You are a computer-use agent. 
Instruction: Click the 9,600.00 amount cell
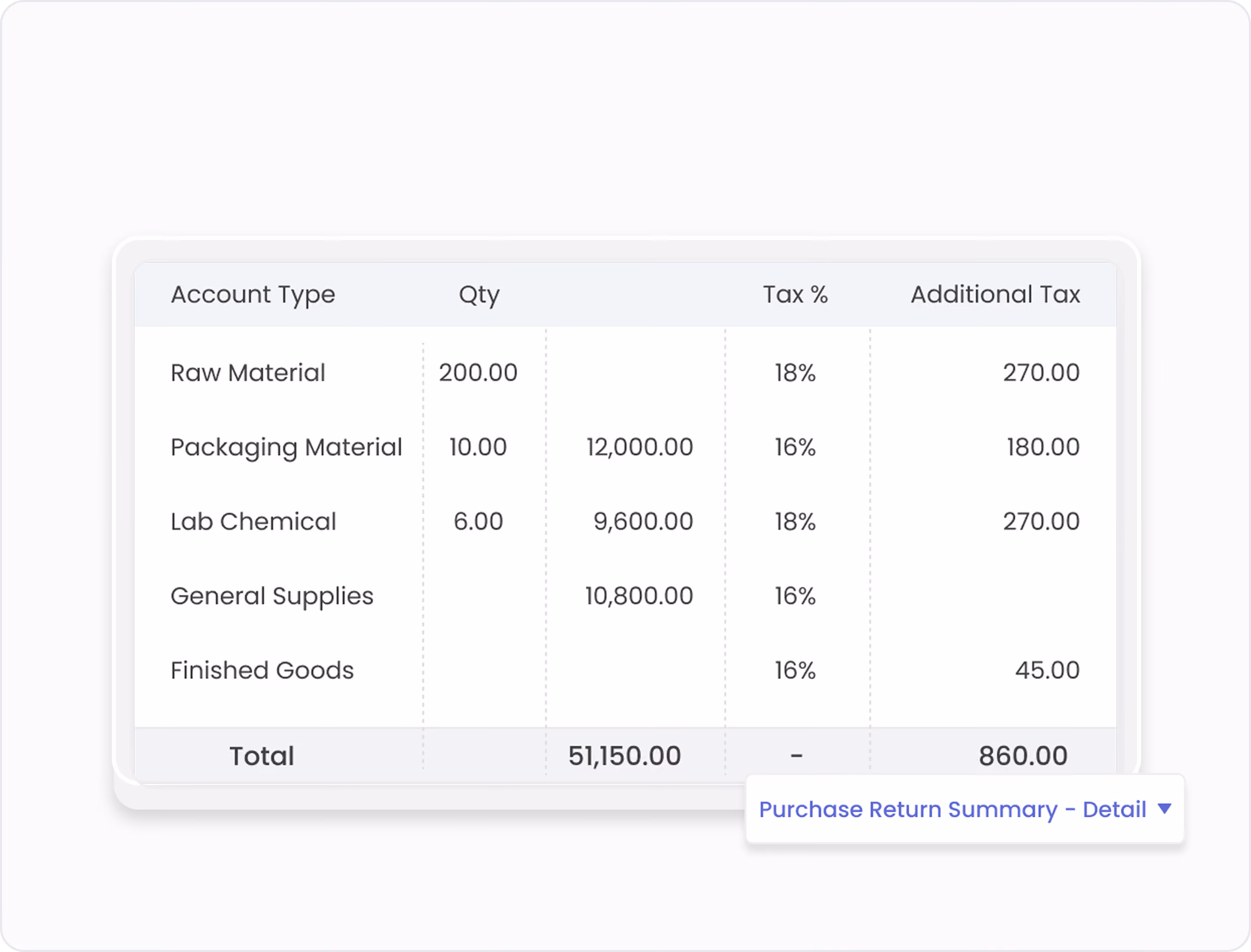(x=643, y=522)
